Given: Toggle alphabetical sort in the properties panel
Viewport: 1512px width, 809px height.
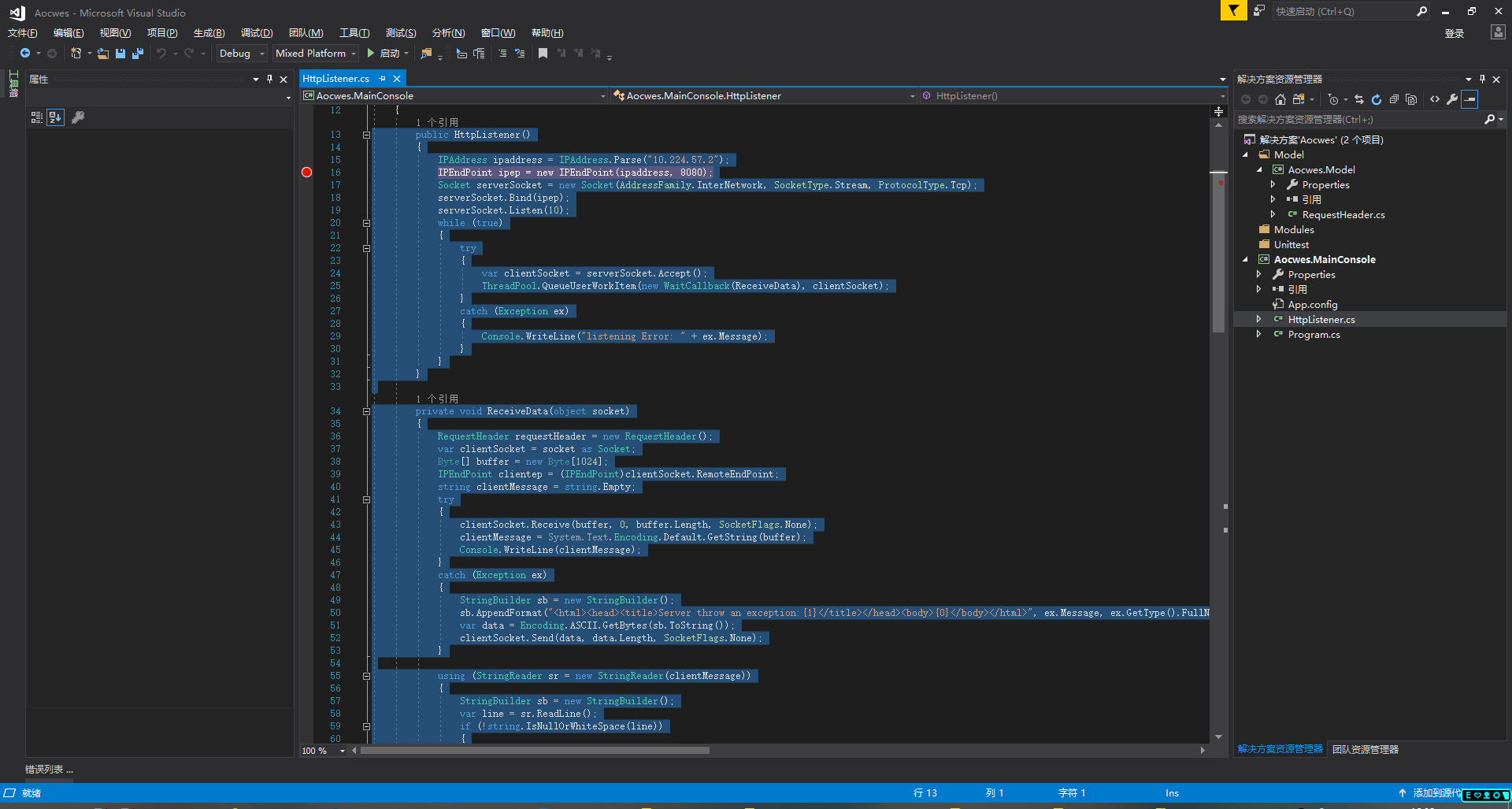Looking at the screenshot, I should 55,117.
